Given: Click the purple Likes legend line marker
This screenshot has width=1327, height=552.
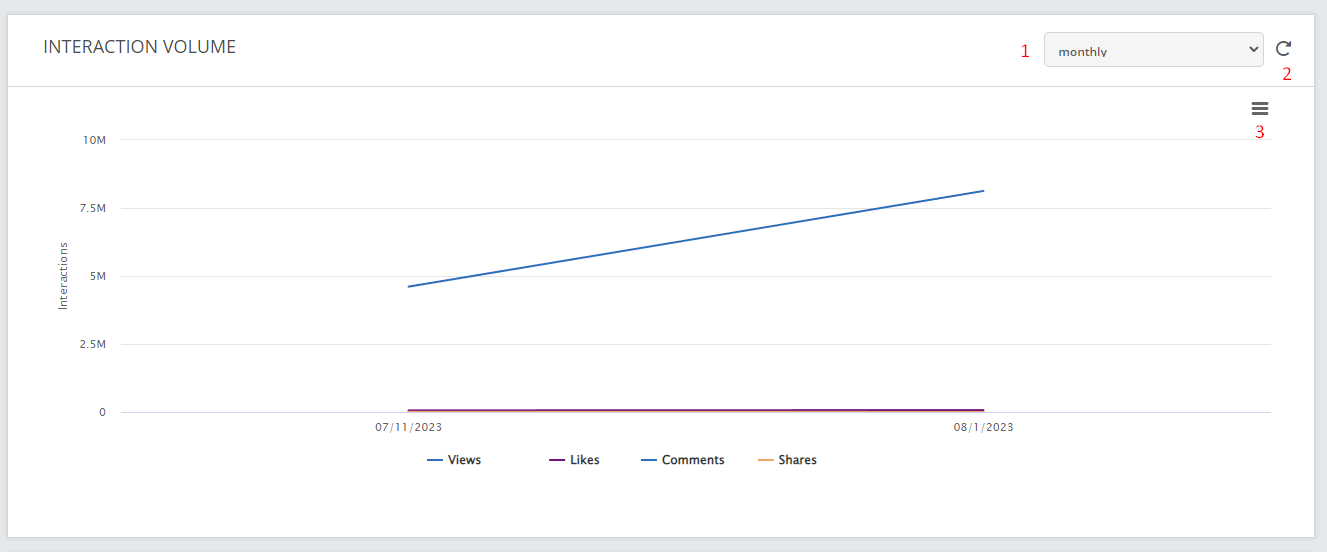Looking at the screenshot, I should (557, 460).
